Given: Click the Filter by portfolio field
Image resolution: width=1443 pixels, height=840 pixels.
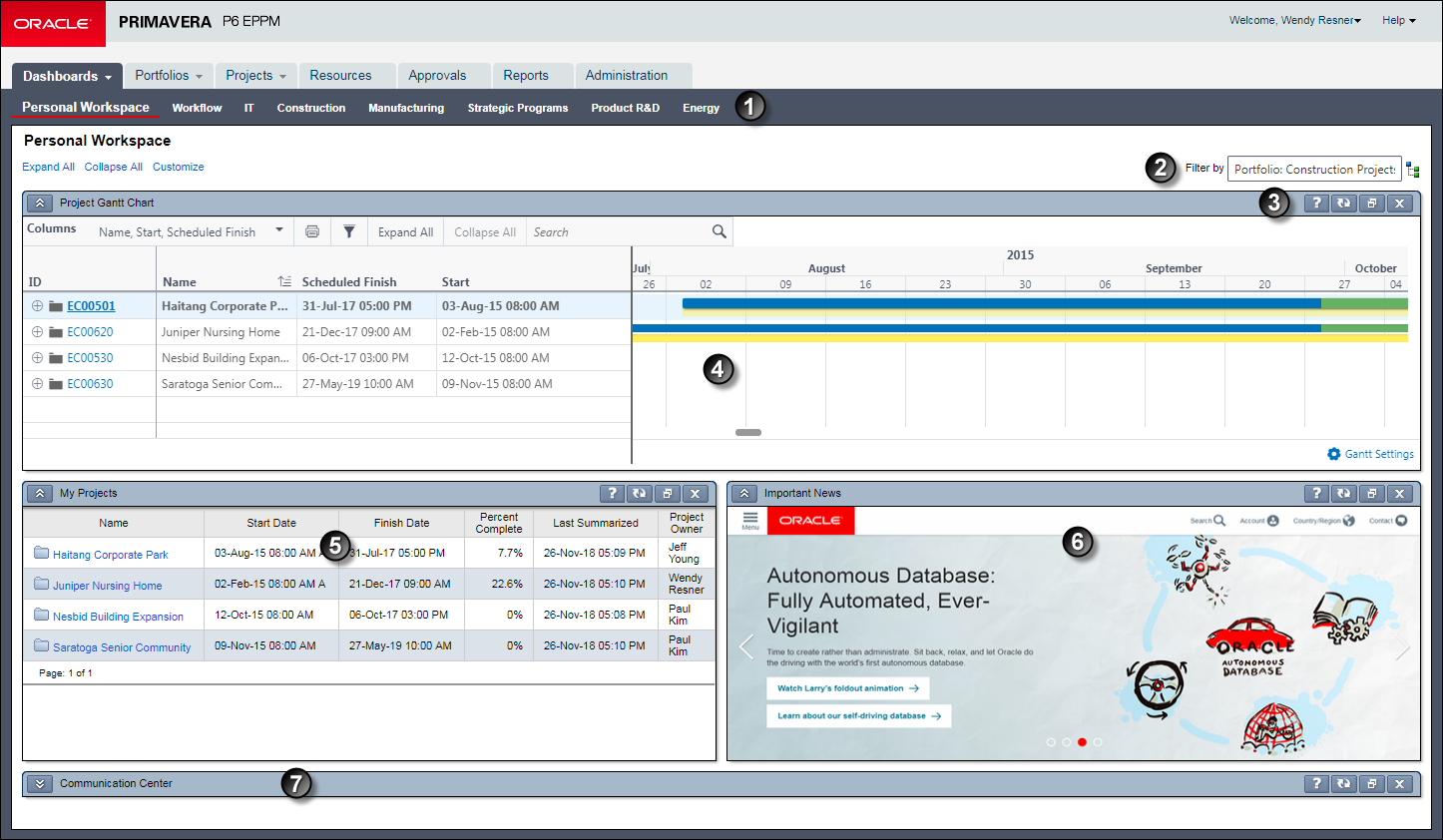Looking at the screenshot, I should coord(1314,170).
